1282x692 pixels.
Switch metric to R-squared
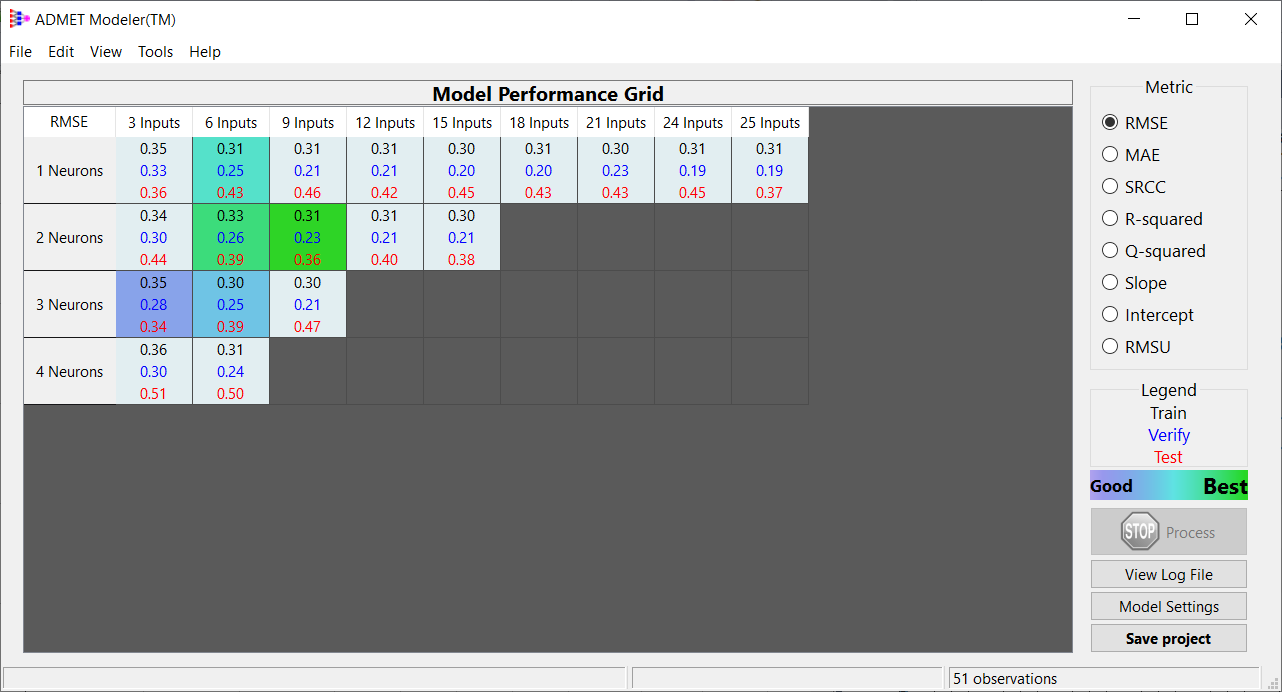[x=1110, y=219]
